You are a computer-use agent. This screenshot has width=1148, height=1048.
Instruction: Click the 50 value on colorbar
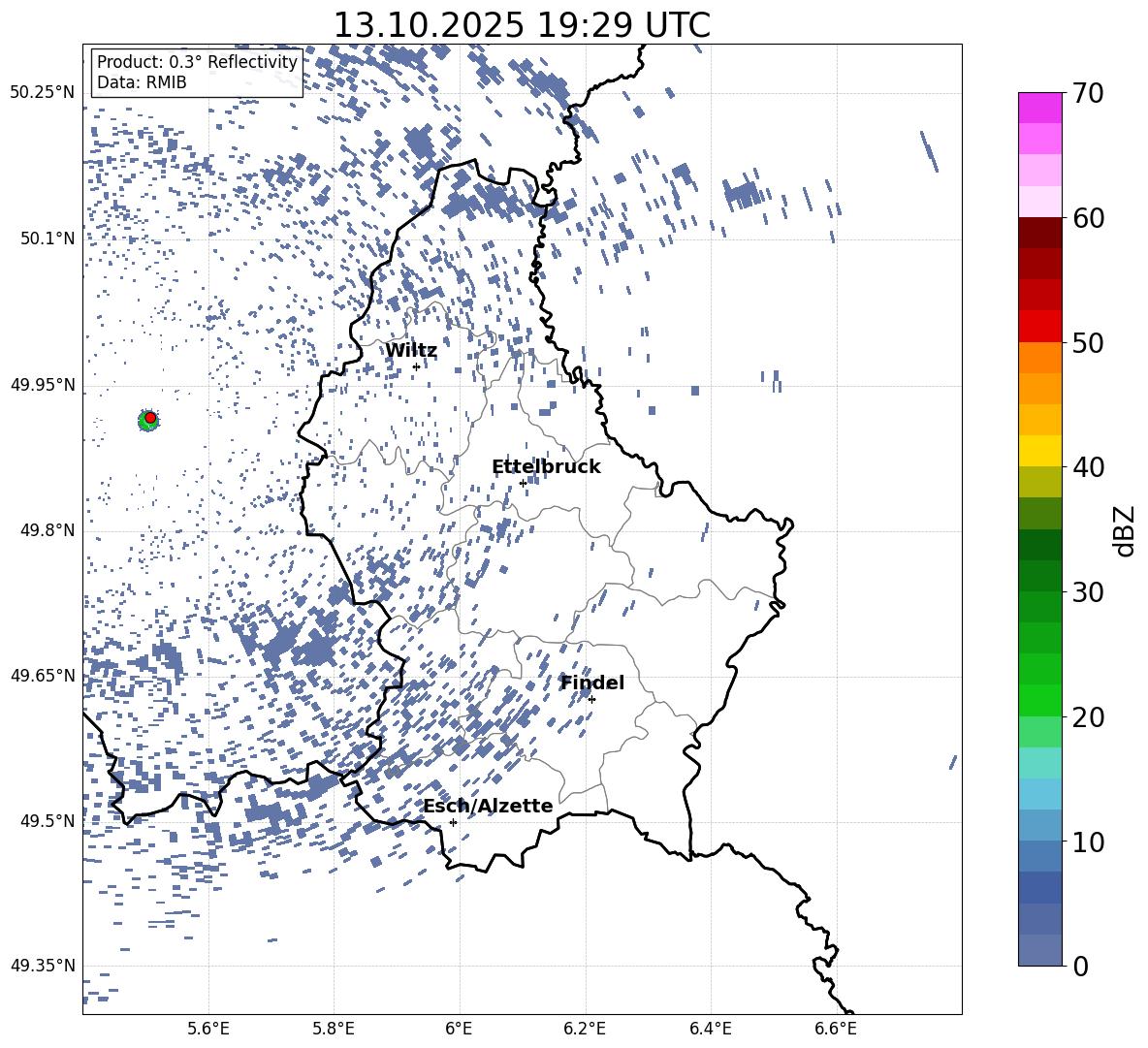1088,343
